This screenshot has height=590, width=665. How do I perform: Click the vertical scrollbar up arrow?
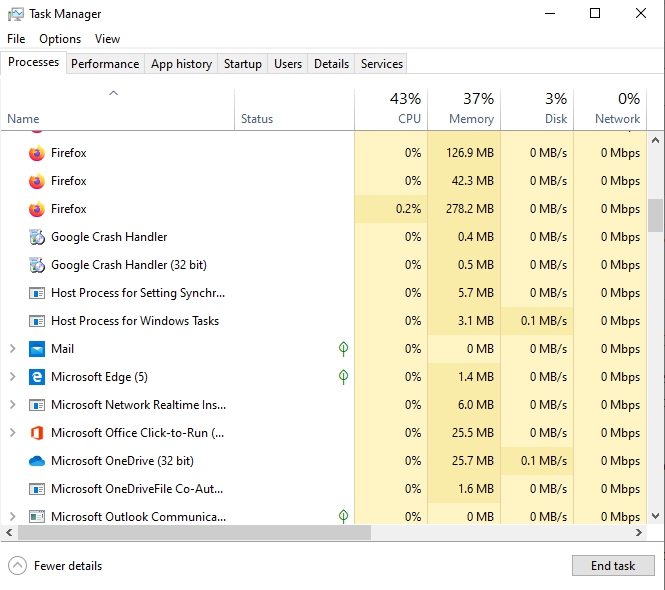[655, 140]
